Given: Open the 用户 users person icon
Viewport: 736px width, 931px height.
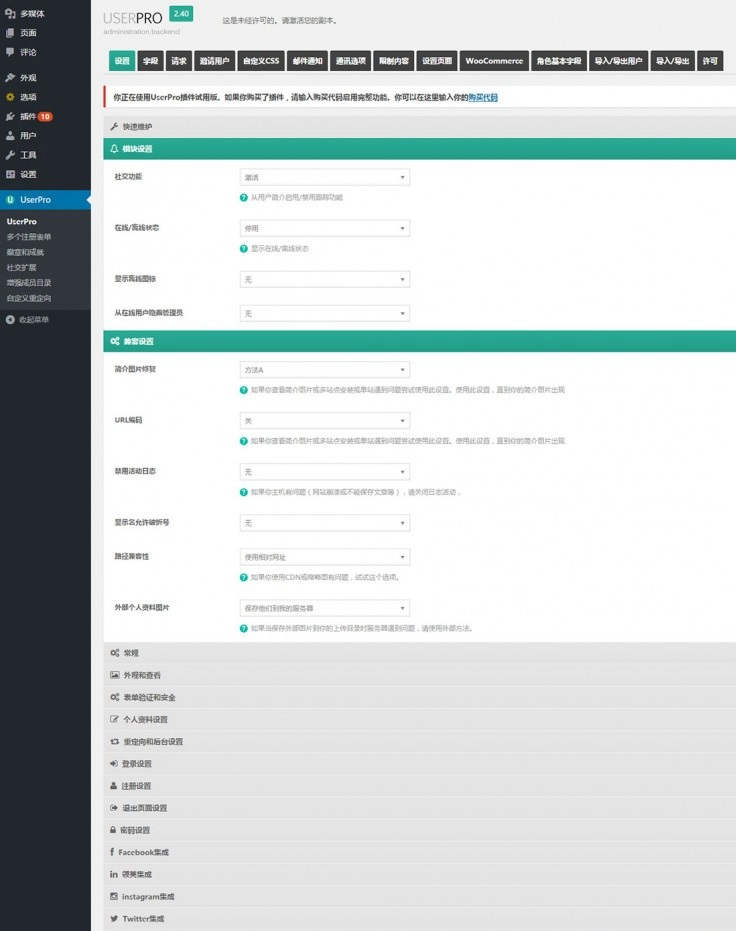Looking at the screenshot, I should (x=10, y=135).
